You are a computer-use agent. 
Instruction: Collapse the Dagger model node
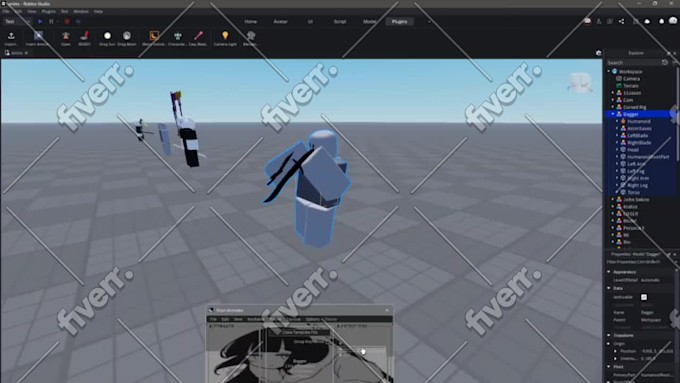pos(613,114)
